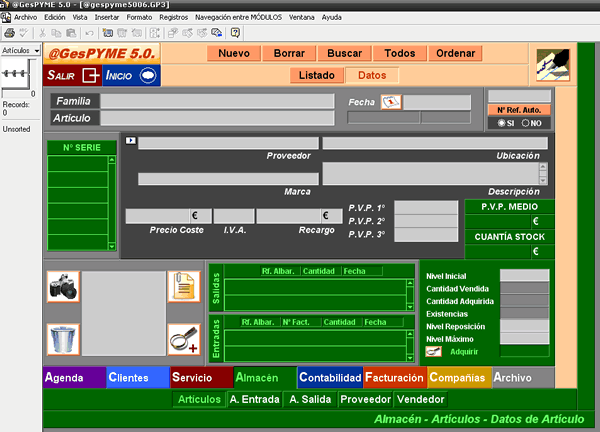Open the Ayuda menu
Viewport: 600px width, 432px height.
tap(332, 18)
